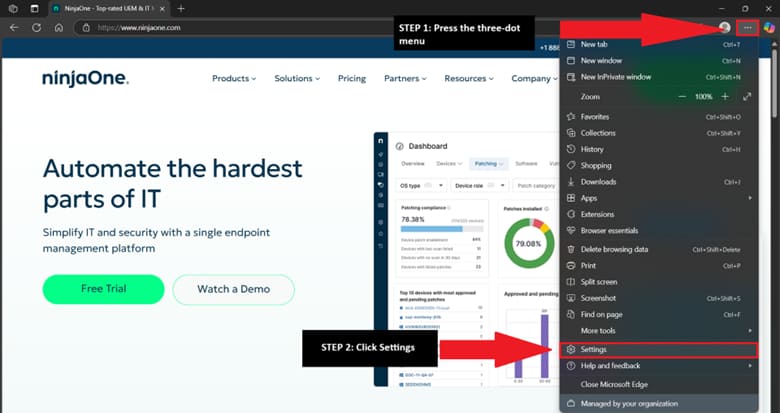780x413 pixels.
Task: Expand the Resources navigation dropdown
Action: tap(469, 79)
